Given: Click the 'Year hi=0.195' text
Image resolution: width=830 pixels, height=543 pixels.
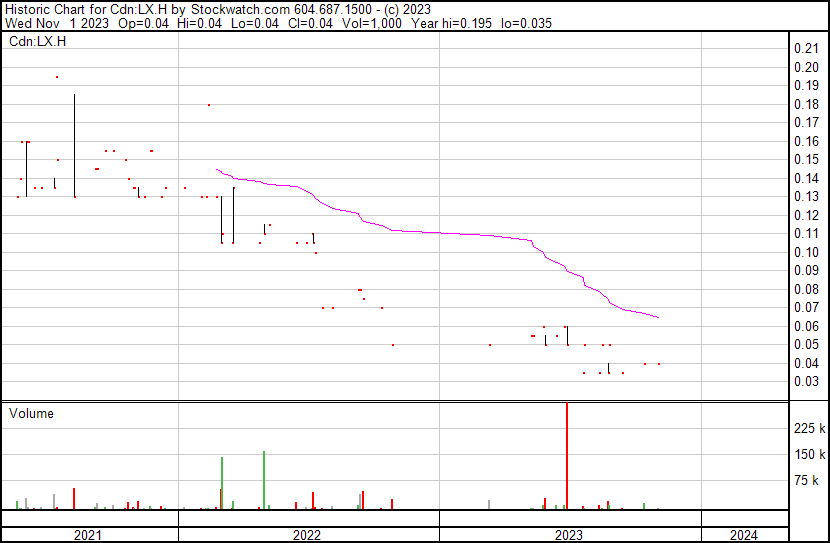Looking at the screenshot, I should click(452, 23).
